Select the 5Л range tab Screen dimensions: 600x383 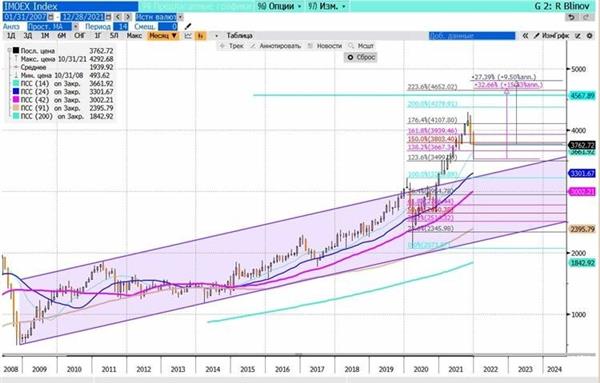pos(114,36)
